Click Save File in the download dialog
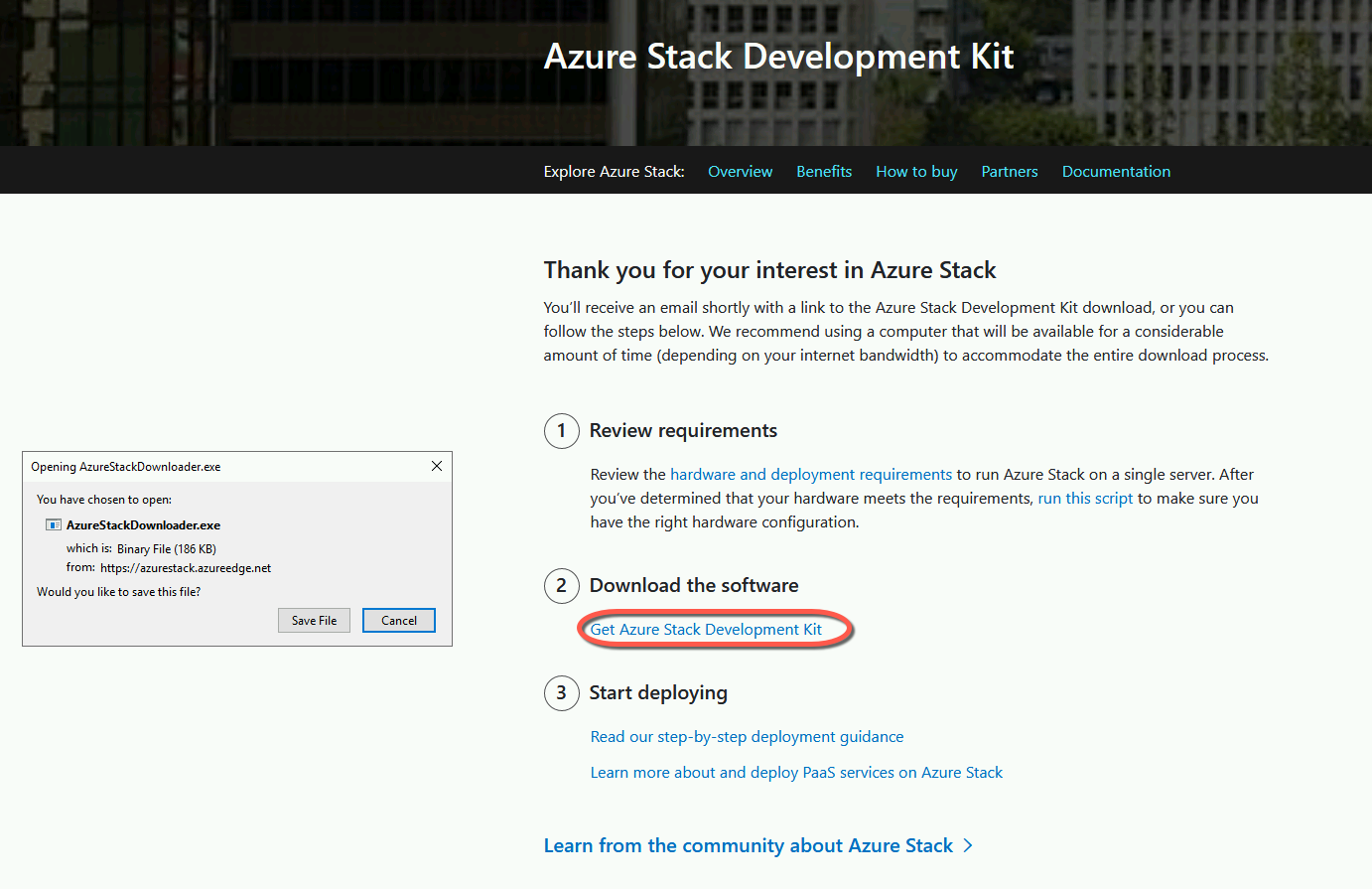 coord(314,620)
